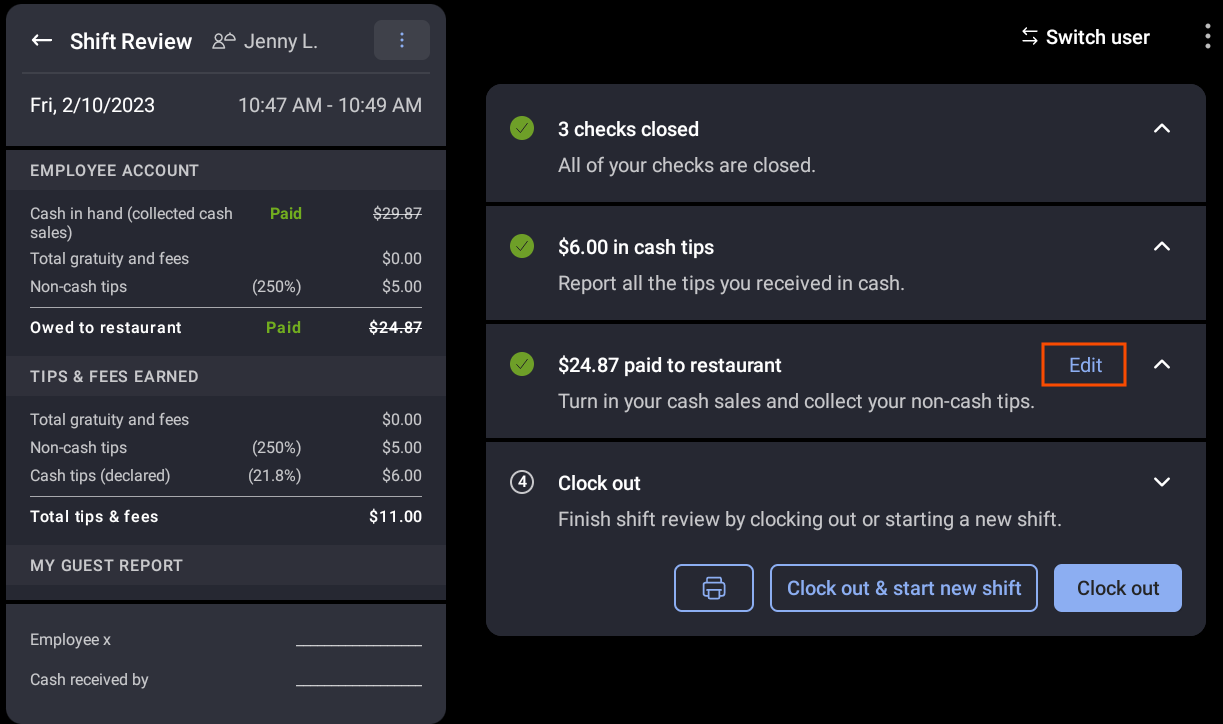
Task: Open the three-dot menu in Shift Review header
Action: tap(402, 40)
